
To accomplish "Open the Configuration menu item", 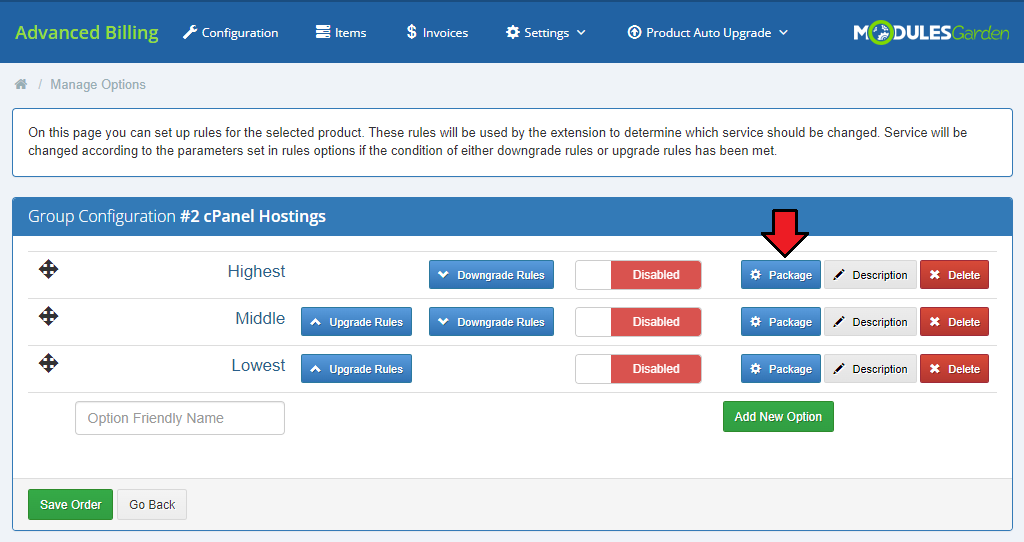I will pos(231,33).
